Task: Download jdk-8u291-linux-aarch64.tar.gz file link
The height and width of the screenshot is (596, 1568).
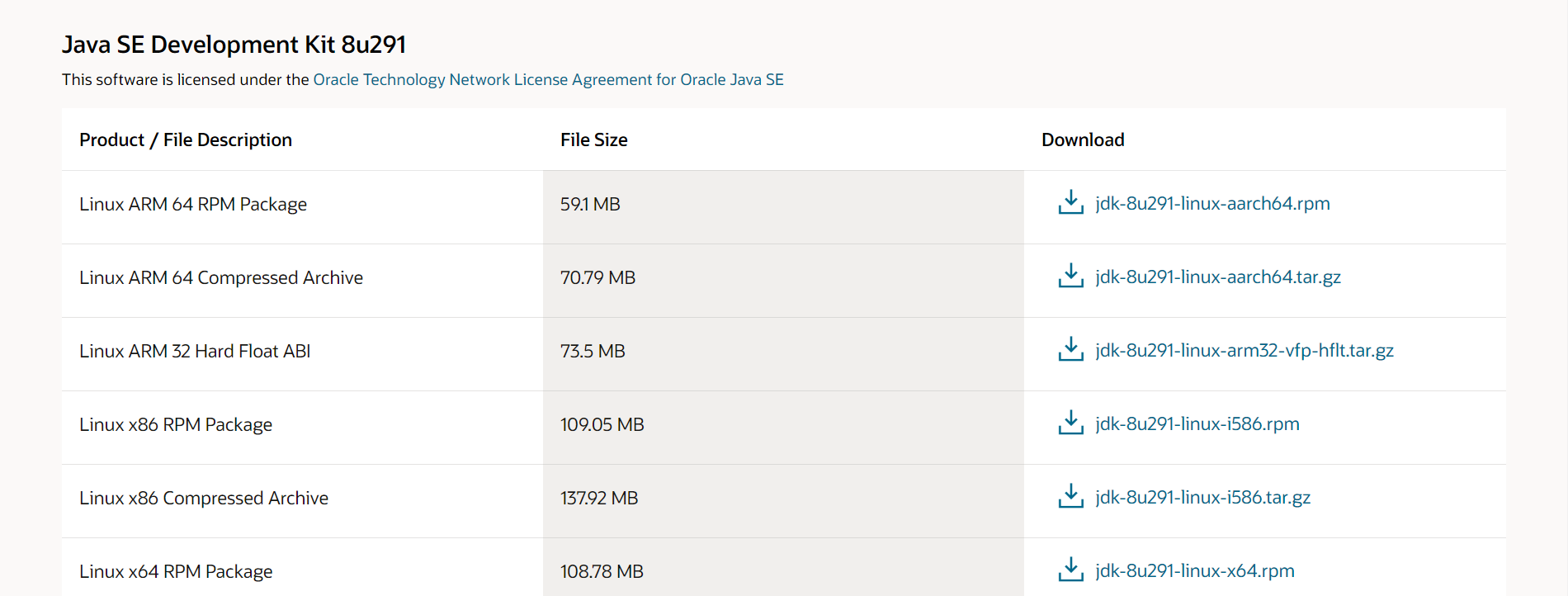Action: pos(1217,277)
